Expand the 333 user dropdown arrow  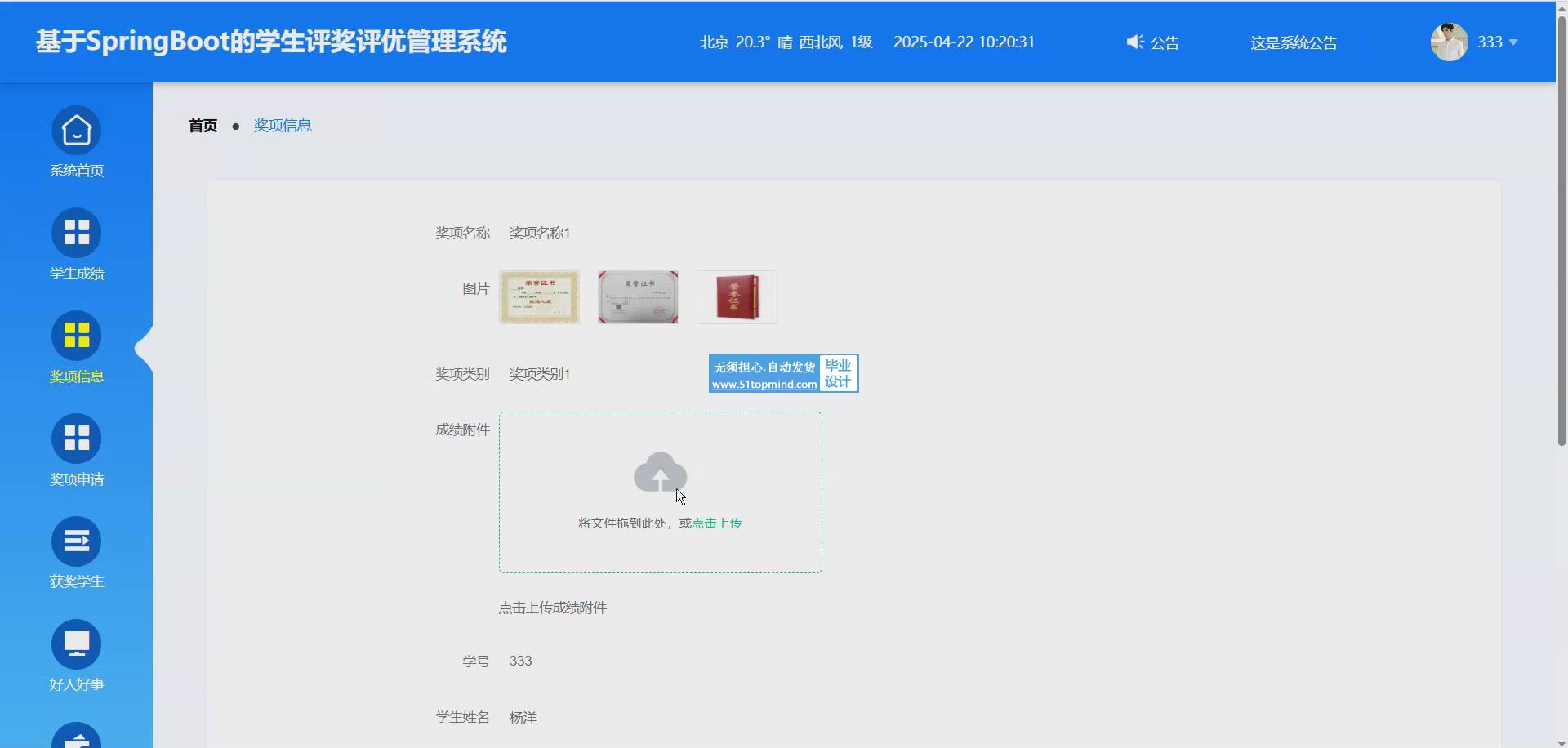(x=1513, y=42)
